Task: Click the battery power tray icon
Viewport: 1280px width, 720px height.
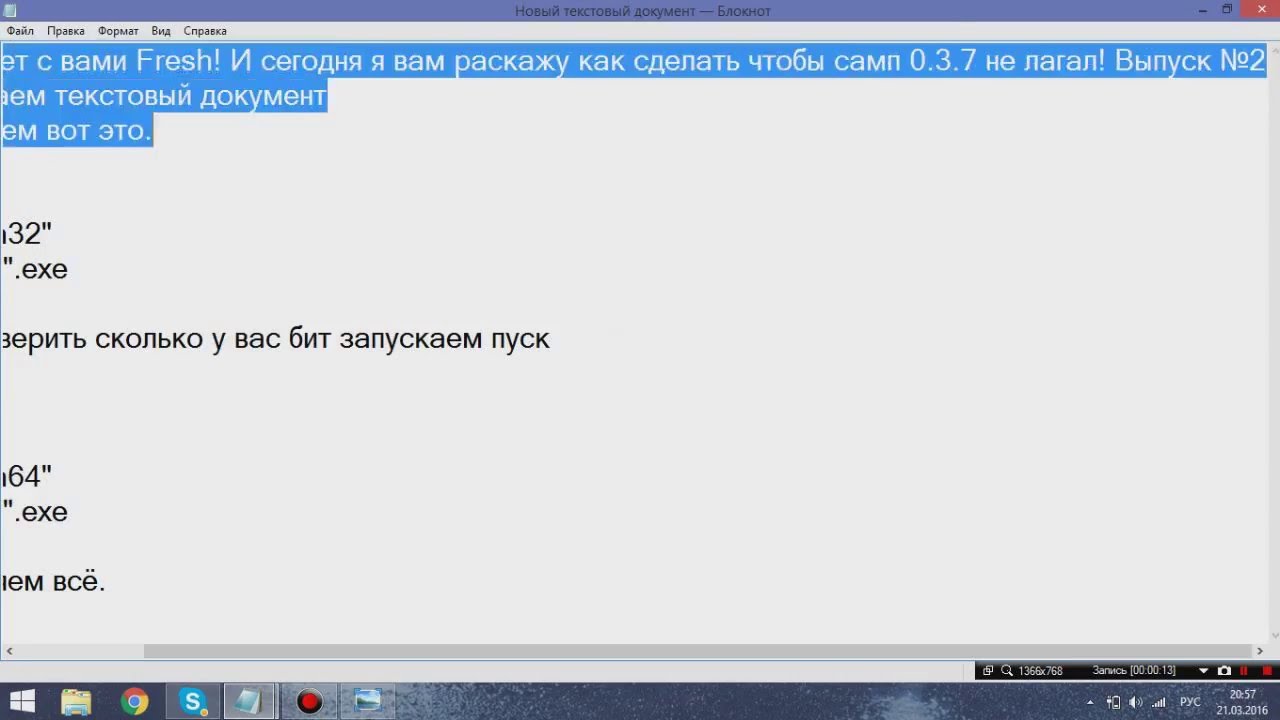Action: pos(1113,702)
